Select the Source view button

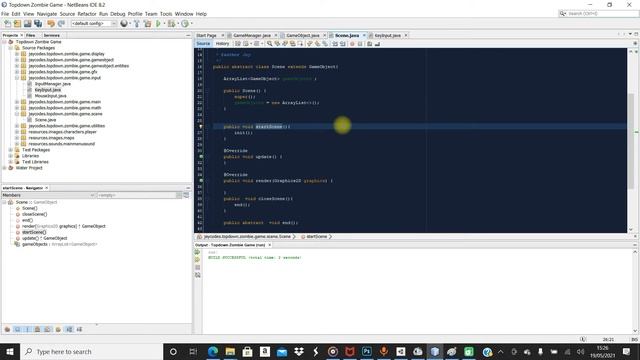pyautogui.click(x=203, y=44)
